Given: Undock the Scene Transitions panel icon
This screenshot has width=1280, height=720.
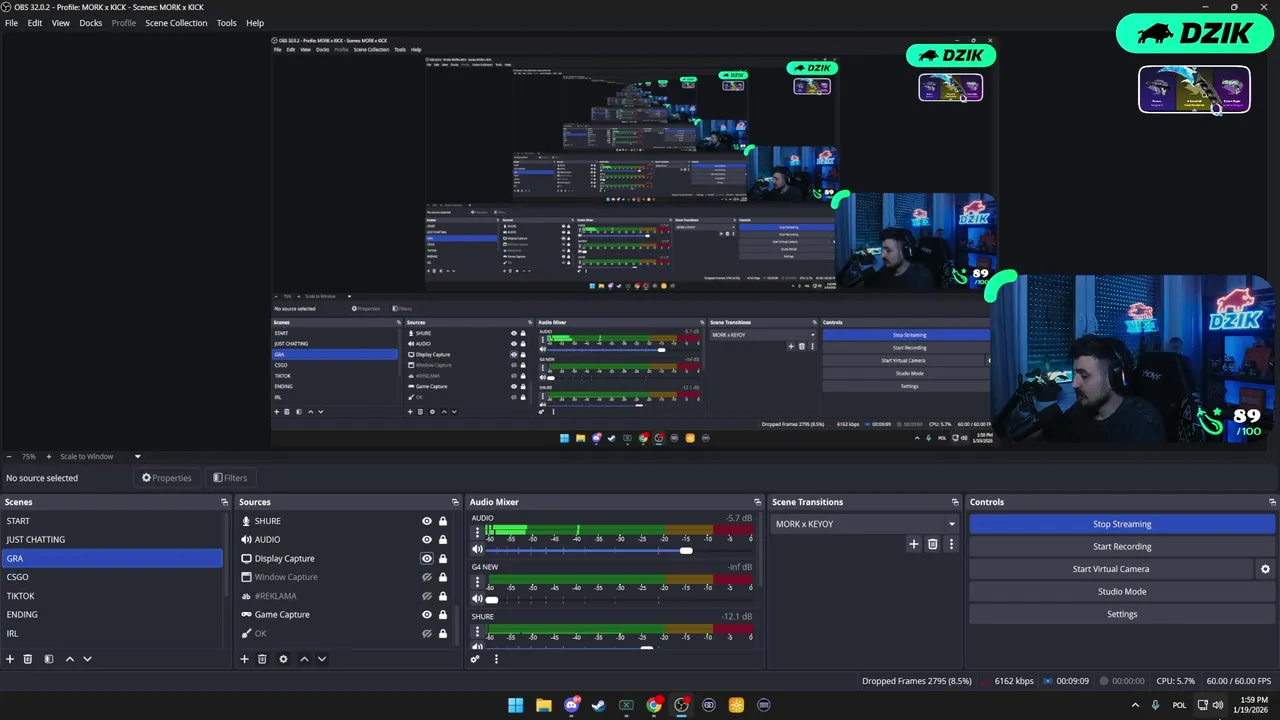Looking at the screenshot, I should pyautogui.click(x=955, y=502).
